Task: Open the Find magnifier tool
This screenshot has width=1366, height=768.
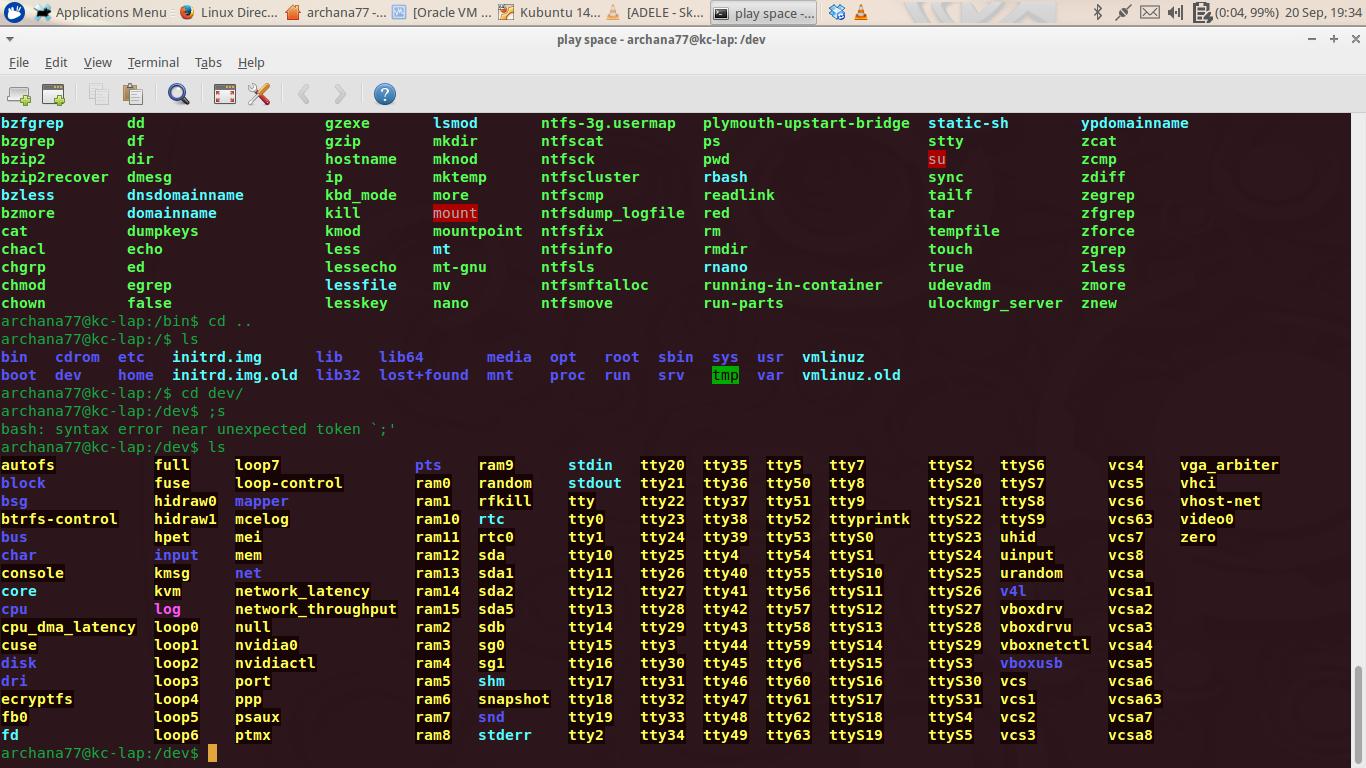Action: [179, 94]
